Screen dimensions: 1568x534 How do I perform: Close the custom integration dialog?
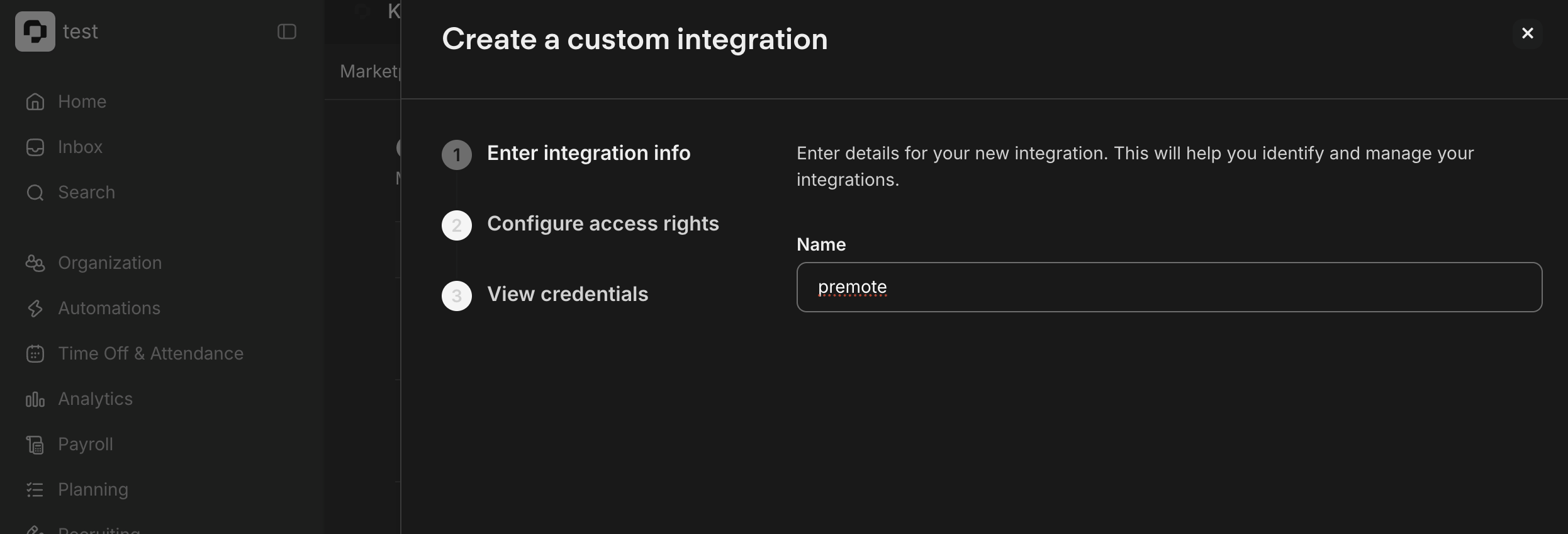[1527, 33]
